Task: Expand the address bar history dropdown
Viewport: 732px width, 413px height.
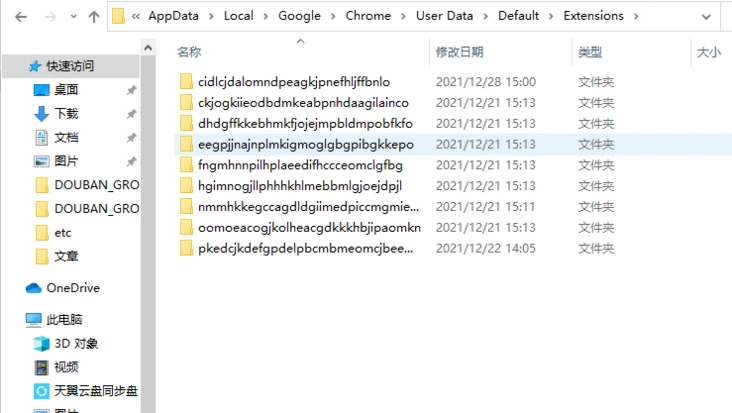Action: (706, 17)
